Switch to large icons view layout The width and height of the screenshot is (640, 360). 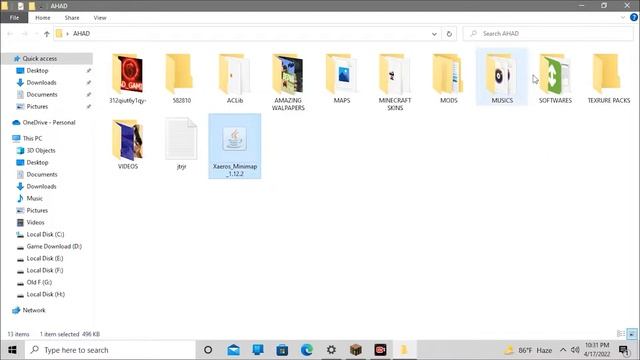[x=631, y=334]
